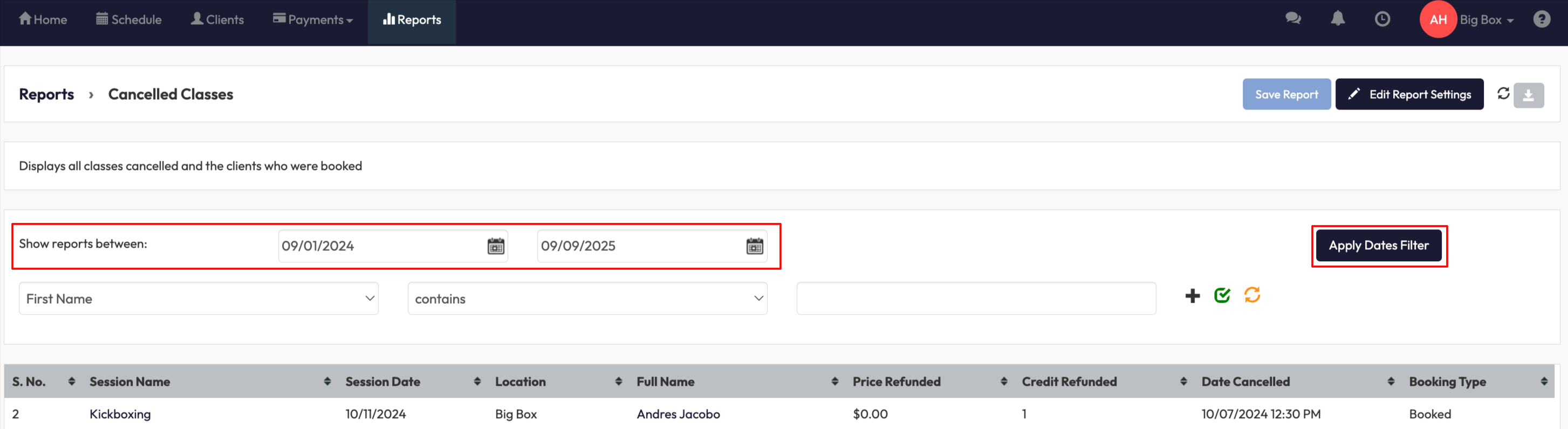This screenshot has height=429, width=1568.
Task: Reset filters with orange refresh icon
Action: click(x=1252, y=296)
